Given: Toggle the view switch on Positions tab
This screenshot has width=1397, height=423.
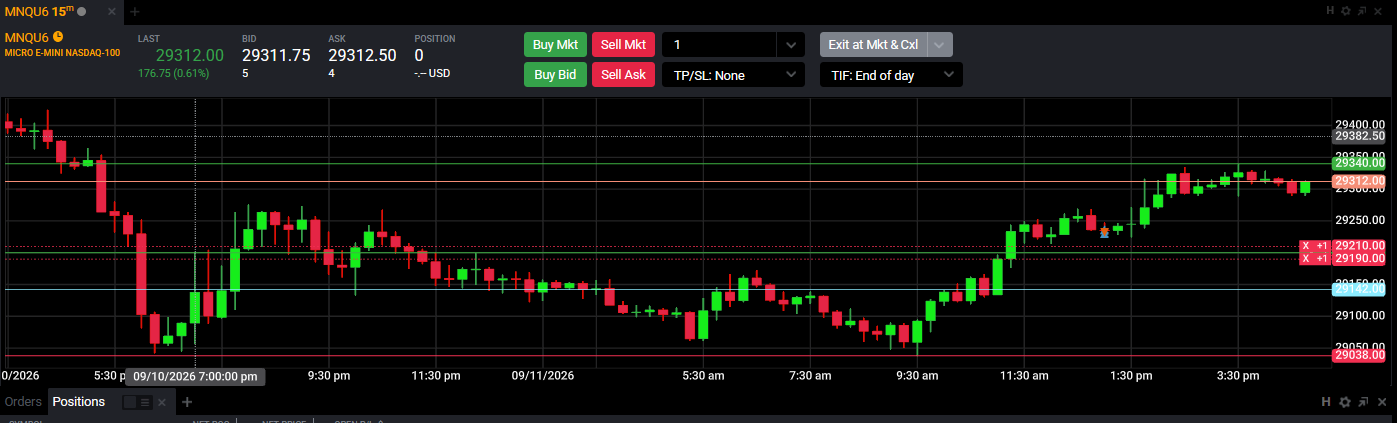Looking at the screenshot, I should coord(136,402).
